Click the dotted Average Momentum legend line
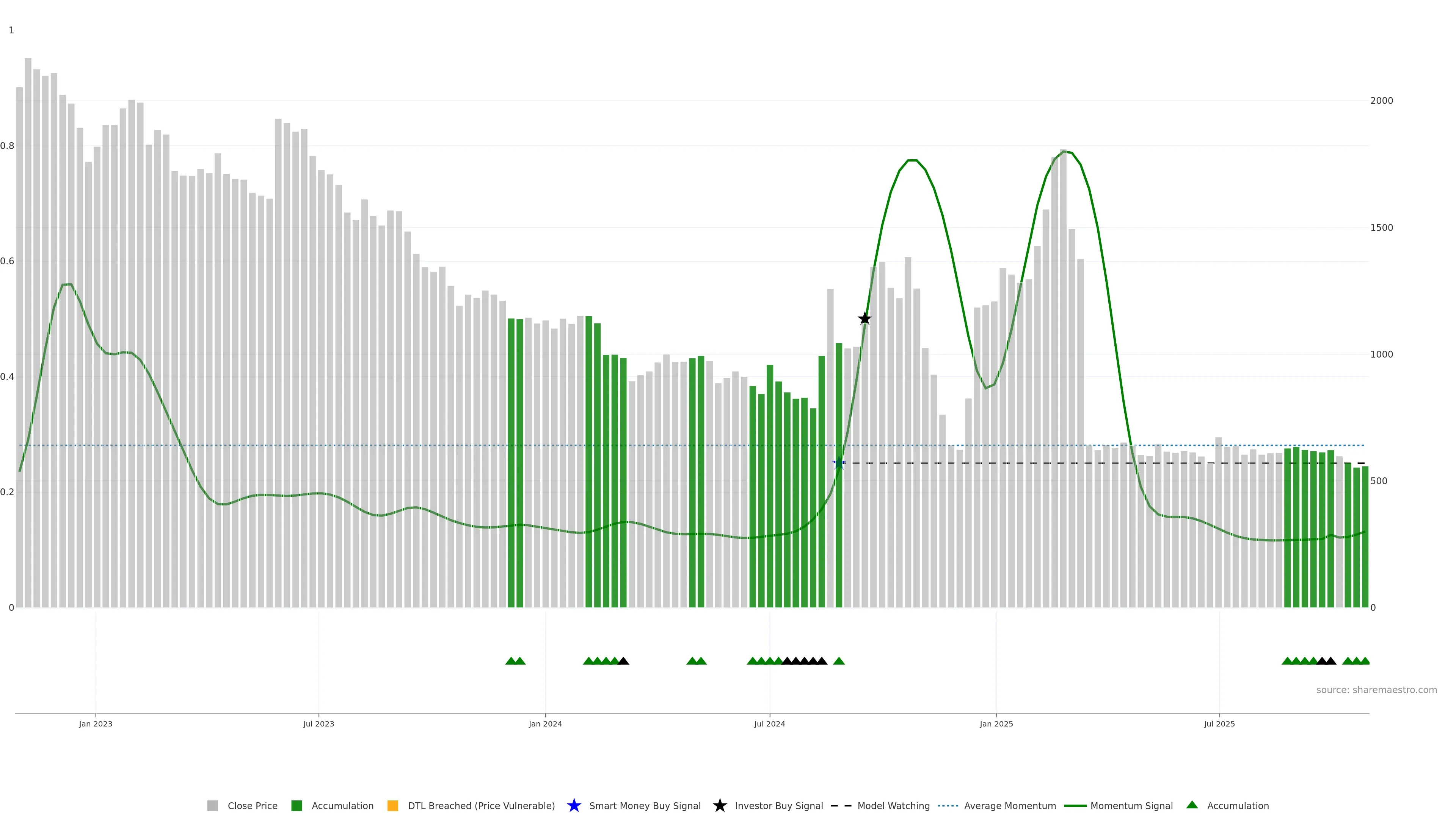The height and width of the screenshot is (819, 1456). pos(948,805)
